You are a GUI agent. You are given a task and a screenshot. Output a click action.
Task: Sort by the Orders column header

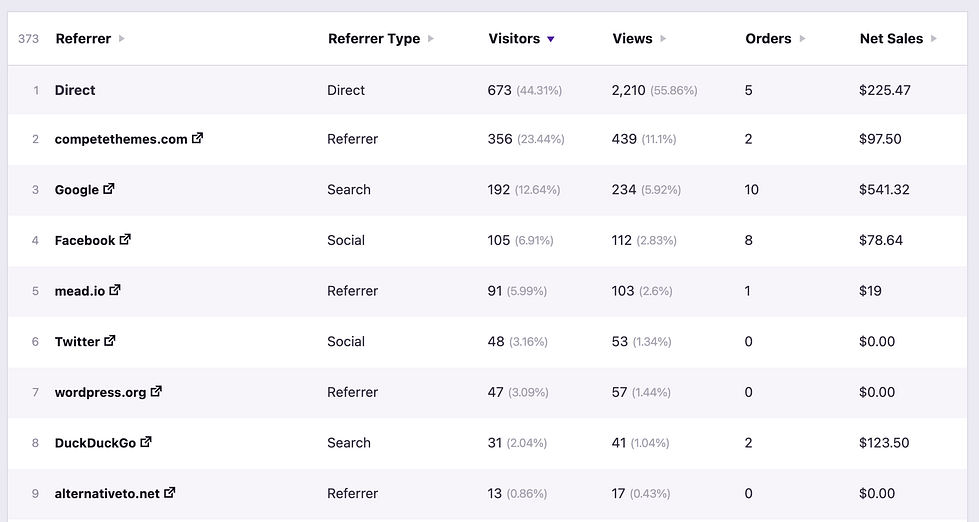coord(768,39)
